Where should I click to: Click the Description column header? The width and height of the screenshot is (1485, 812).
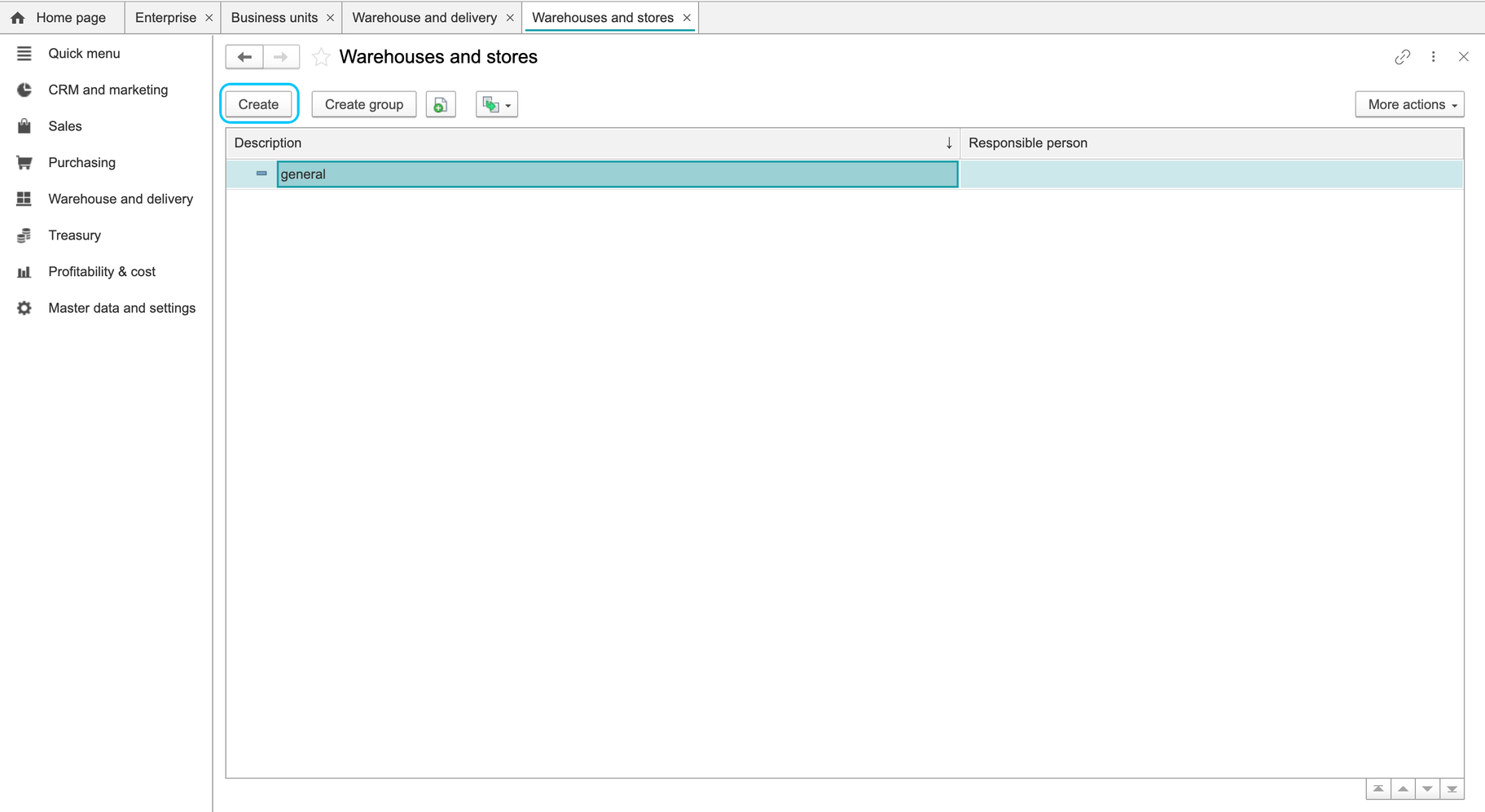click(x=593, y=143)
